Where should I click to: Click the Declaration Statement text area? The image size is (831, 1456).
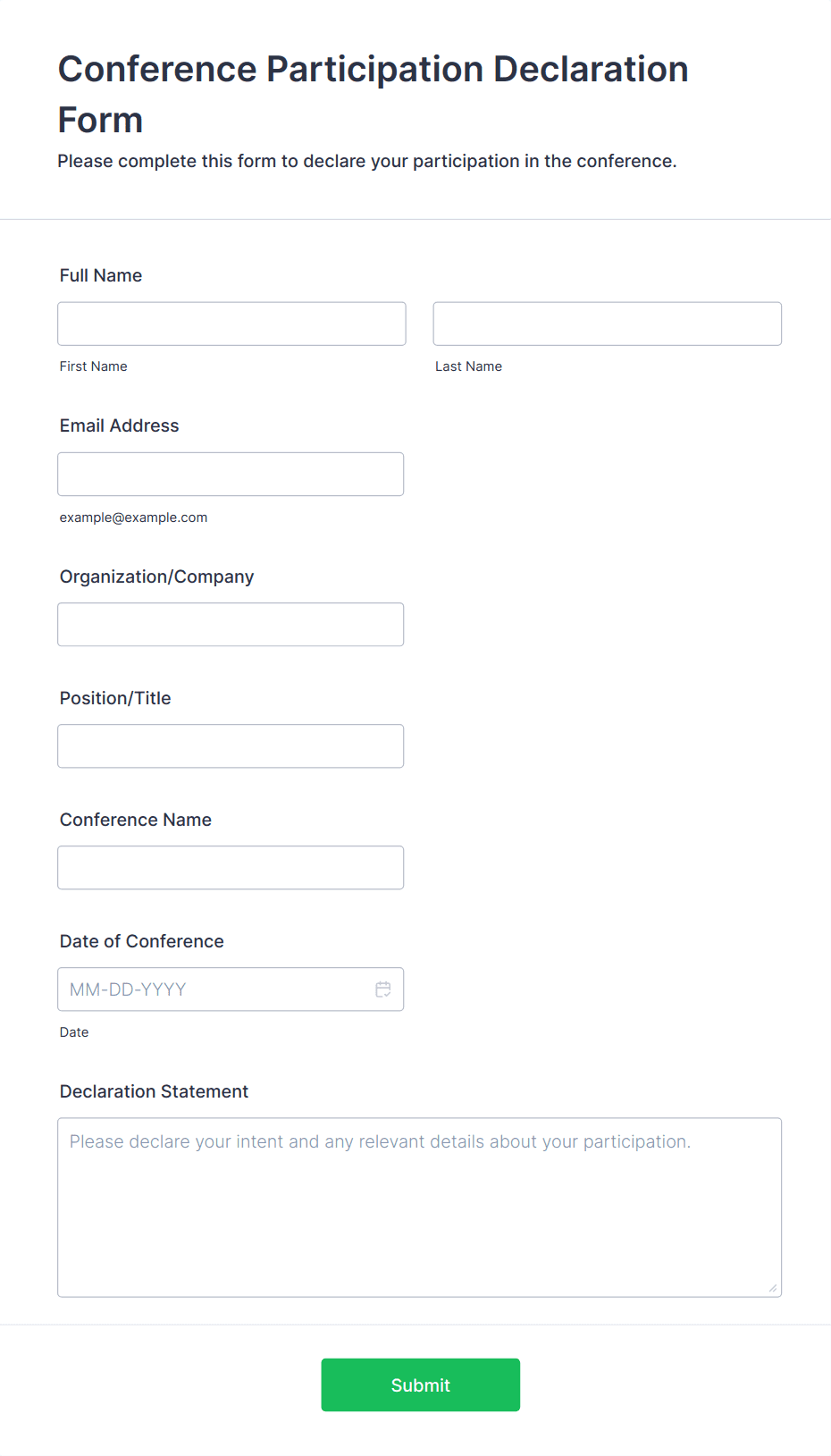coord(419,1207)
